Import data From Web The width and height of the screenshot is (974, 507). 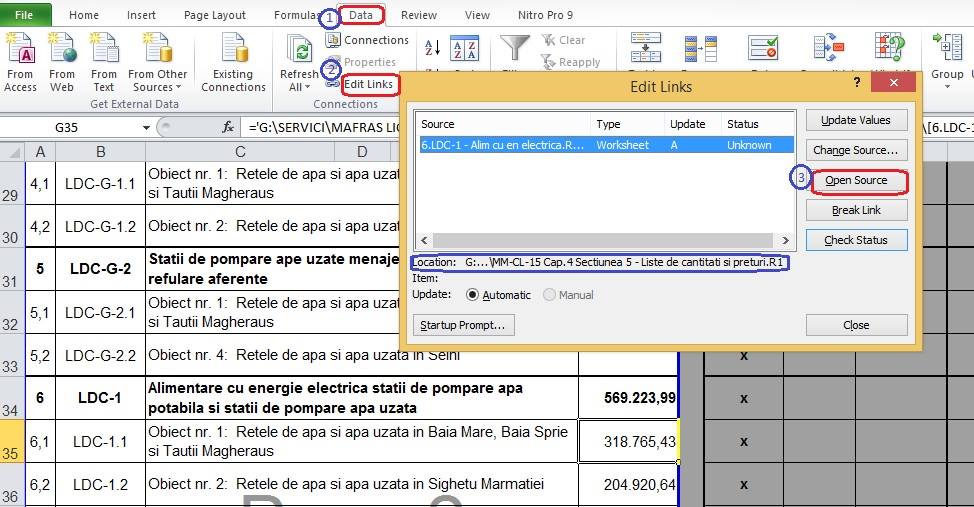pyautogui.click(x=62, y=62)
